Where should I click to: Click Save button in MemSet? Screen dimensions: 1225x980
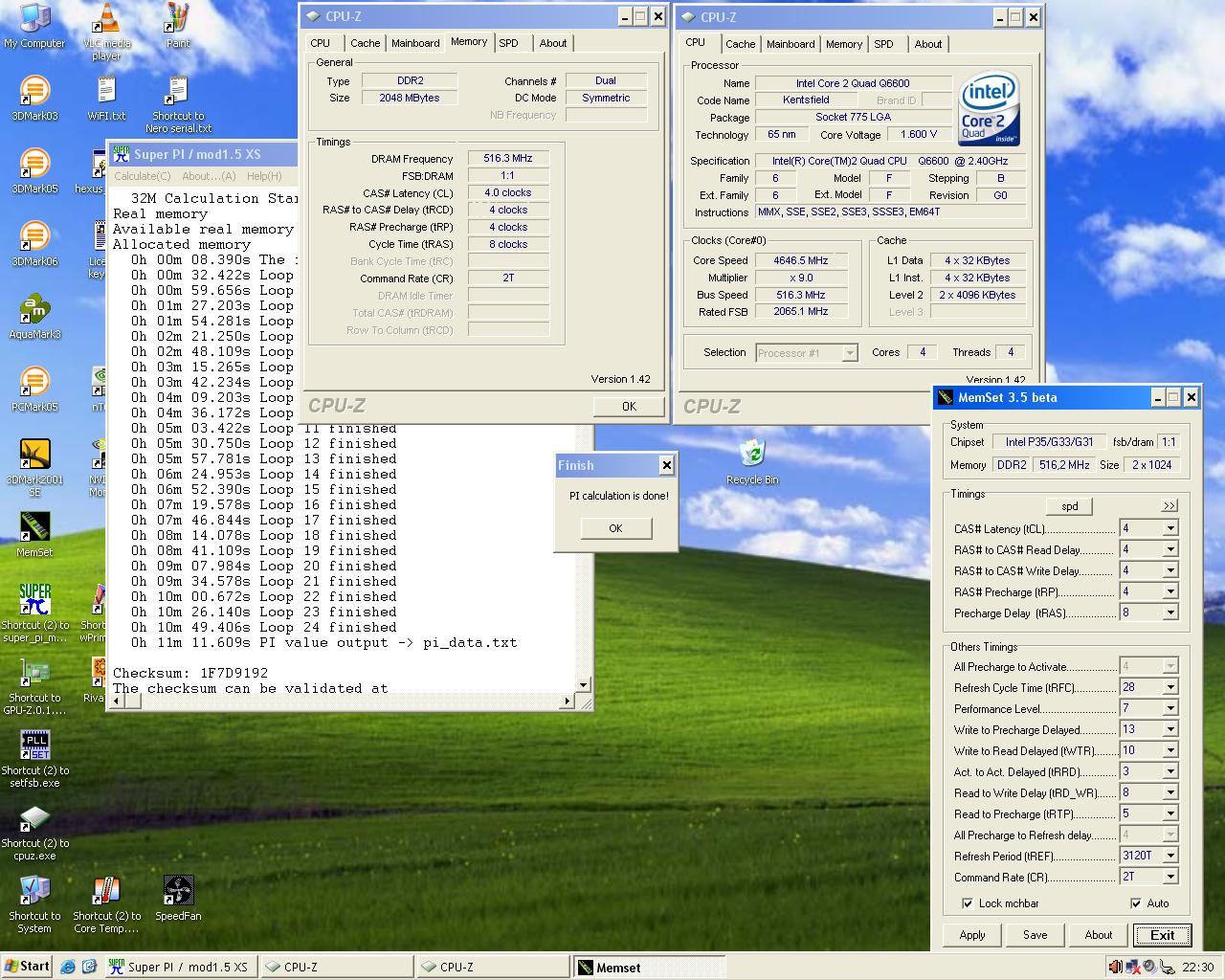pos(1035,935)
